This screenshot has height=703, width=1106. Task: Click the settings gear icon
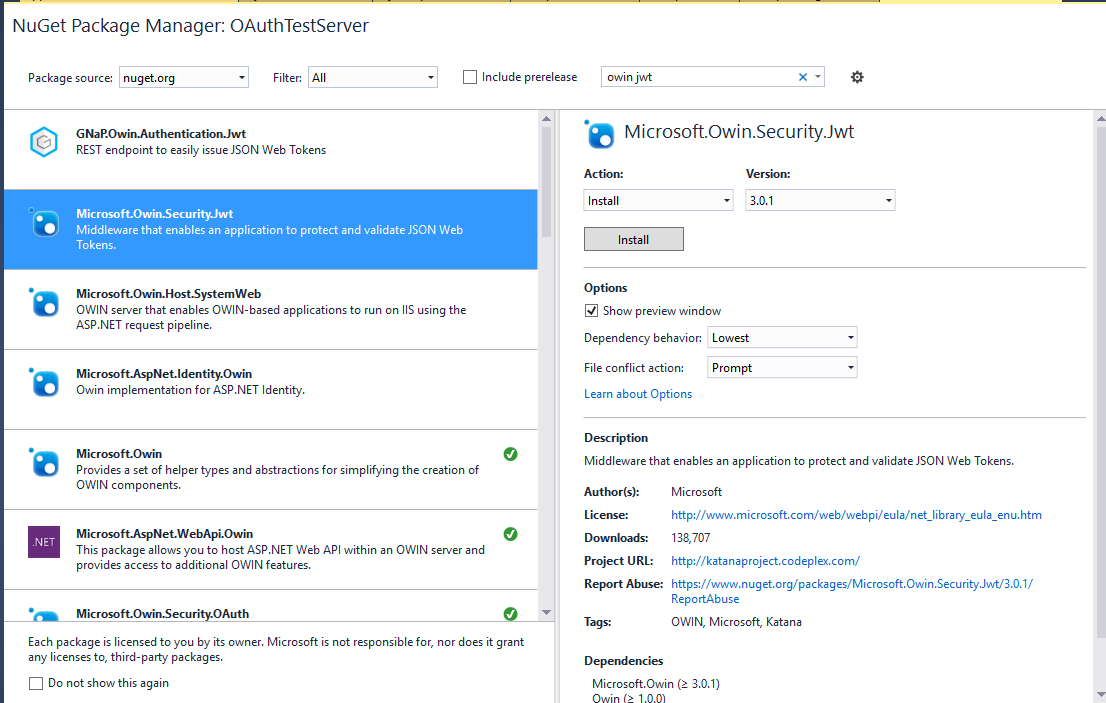click(857, 76)
